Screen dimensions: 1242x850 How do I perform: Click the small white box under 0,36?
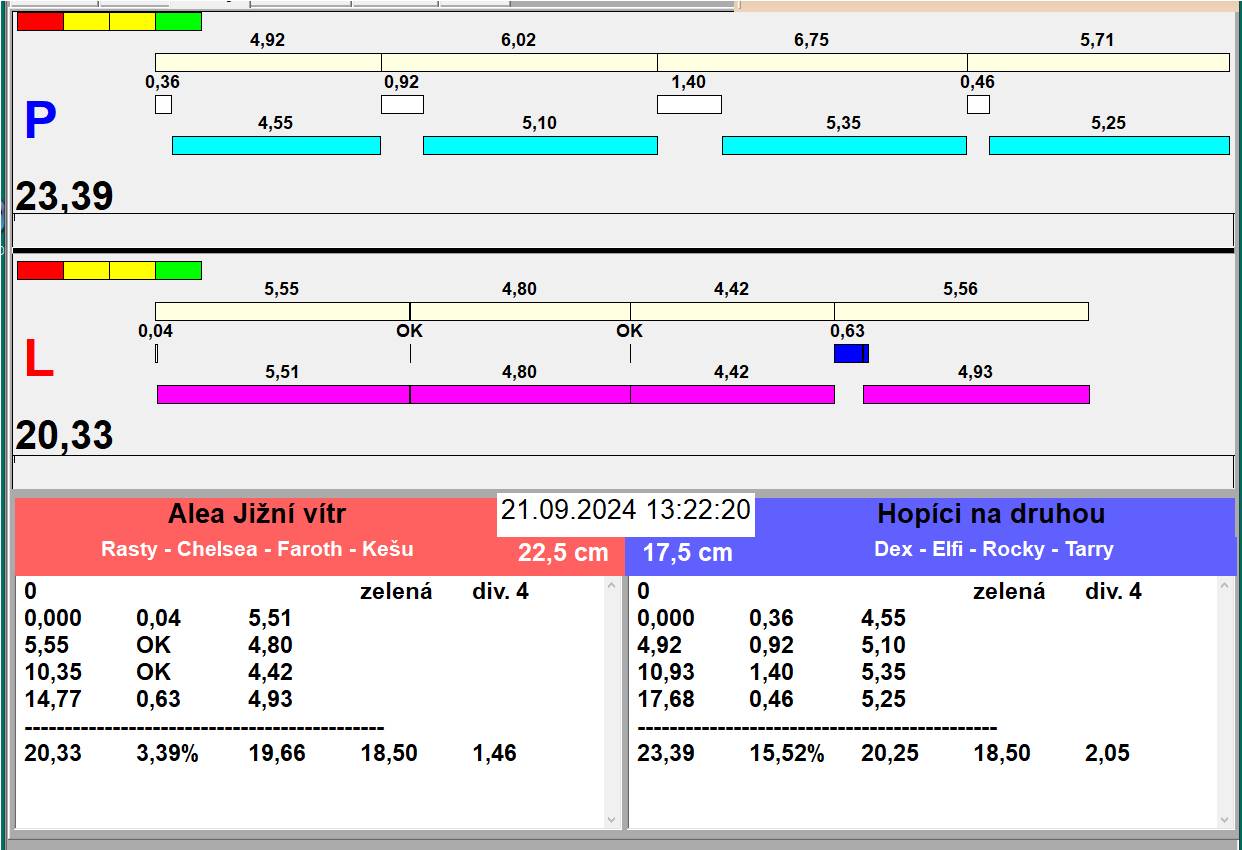[x=163, y=104]
